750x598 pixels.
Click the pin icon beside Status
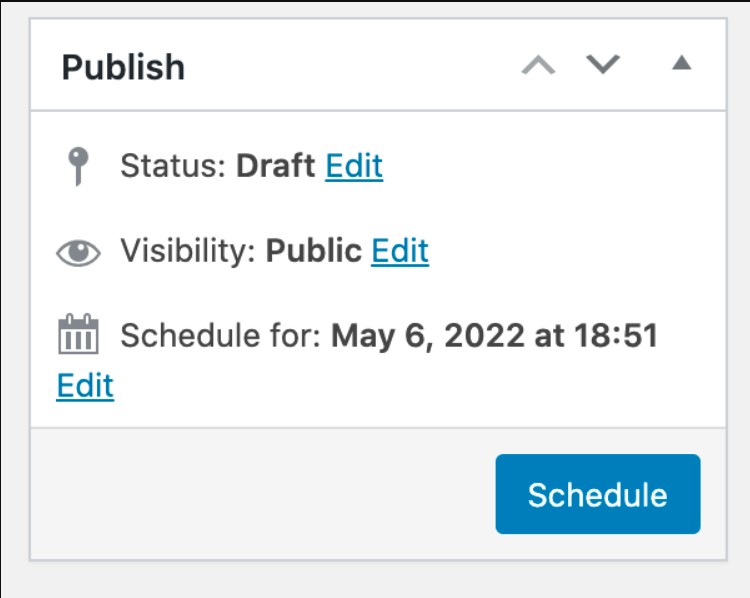click(x=78, y=166)
